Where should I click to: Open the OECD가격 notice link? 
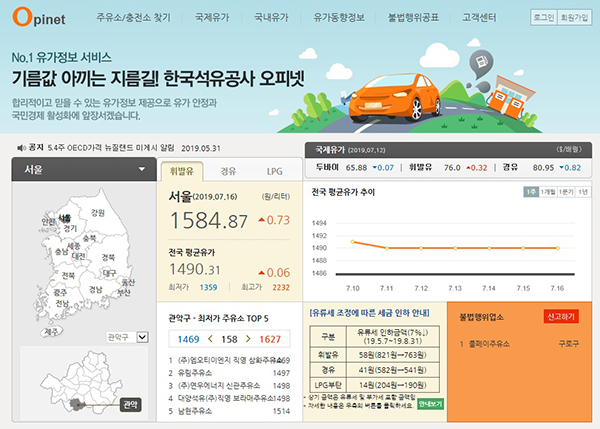(x=111, y=148)
